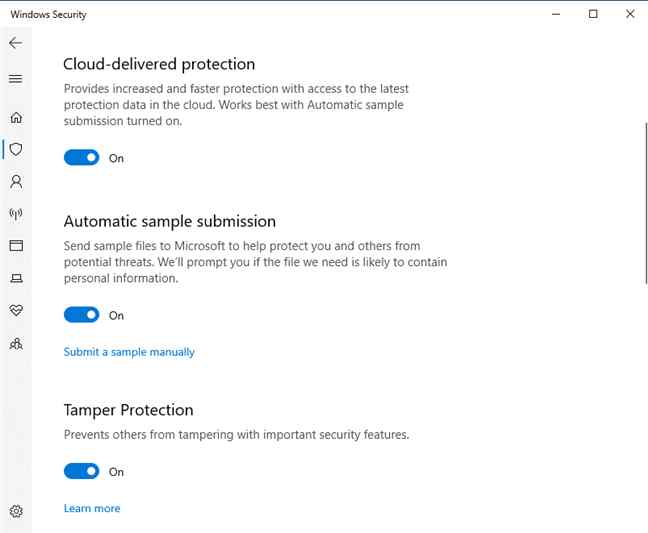Turn off Automatic sample submission toggle
648x533 pixels.
81,315
